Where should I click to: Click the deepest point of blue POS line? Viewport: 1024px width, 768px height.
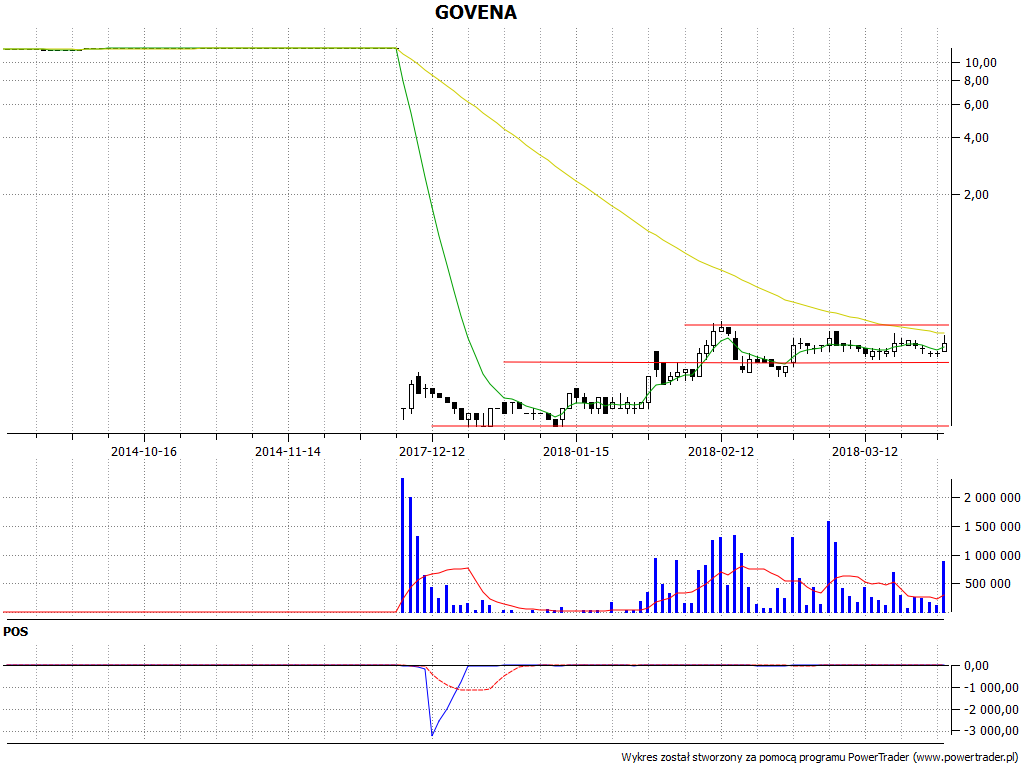pos(432,735)
